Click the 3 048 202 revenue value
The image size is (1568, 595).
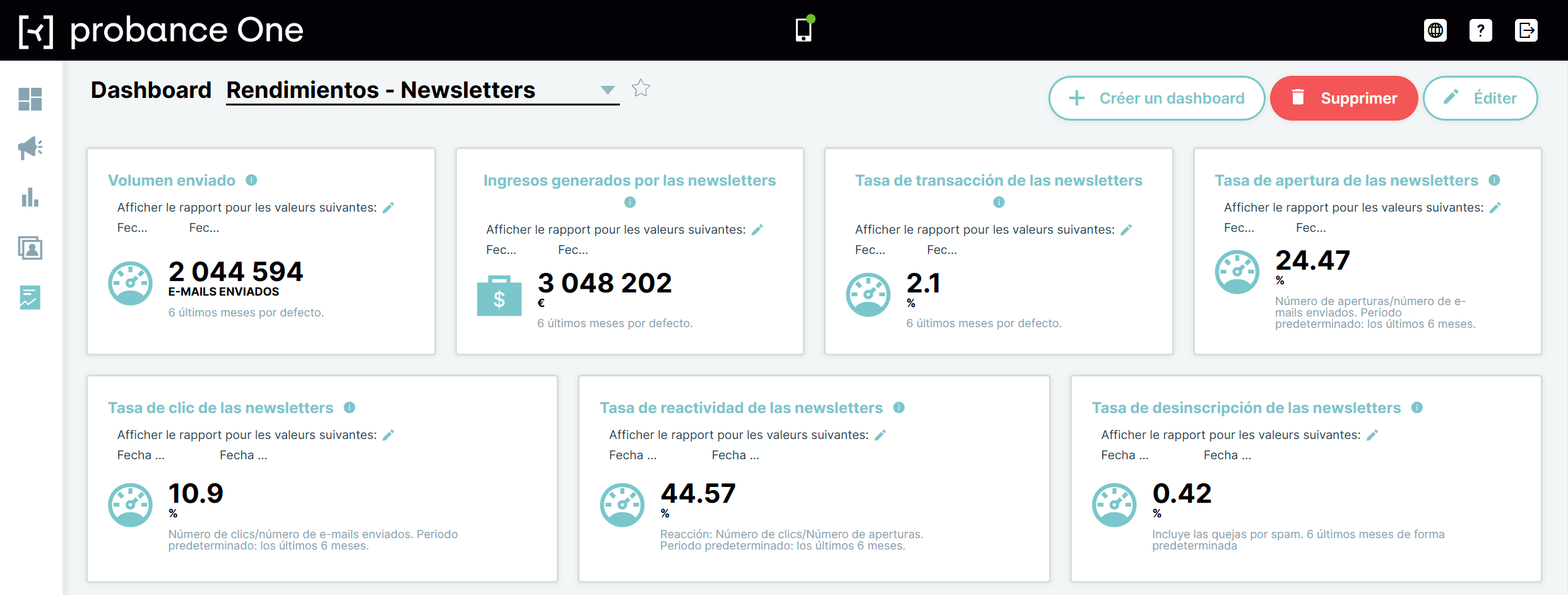[x=605, y=283]
